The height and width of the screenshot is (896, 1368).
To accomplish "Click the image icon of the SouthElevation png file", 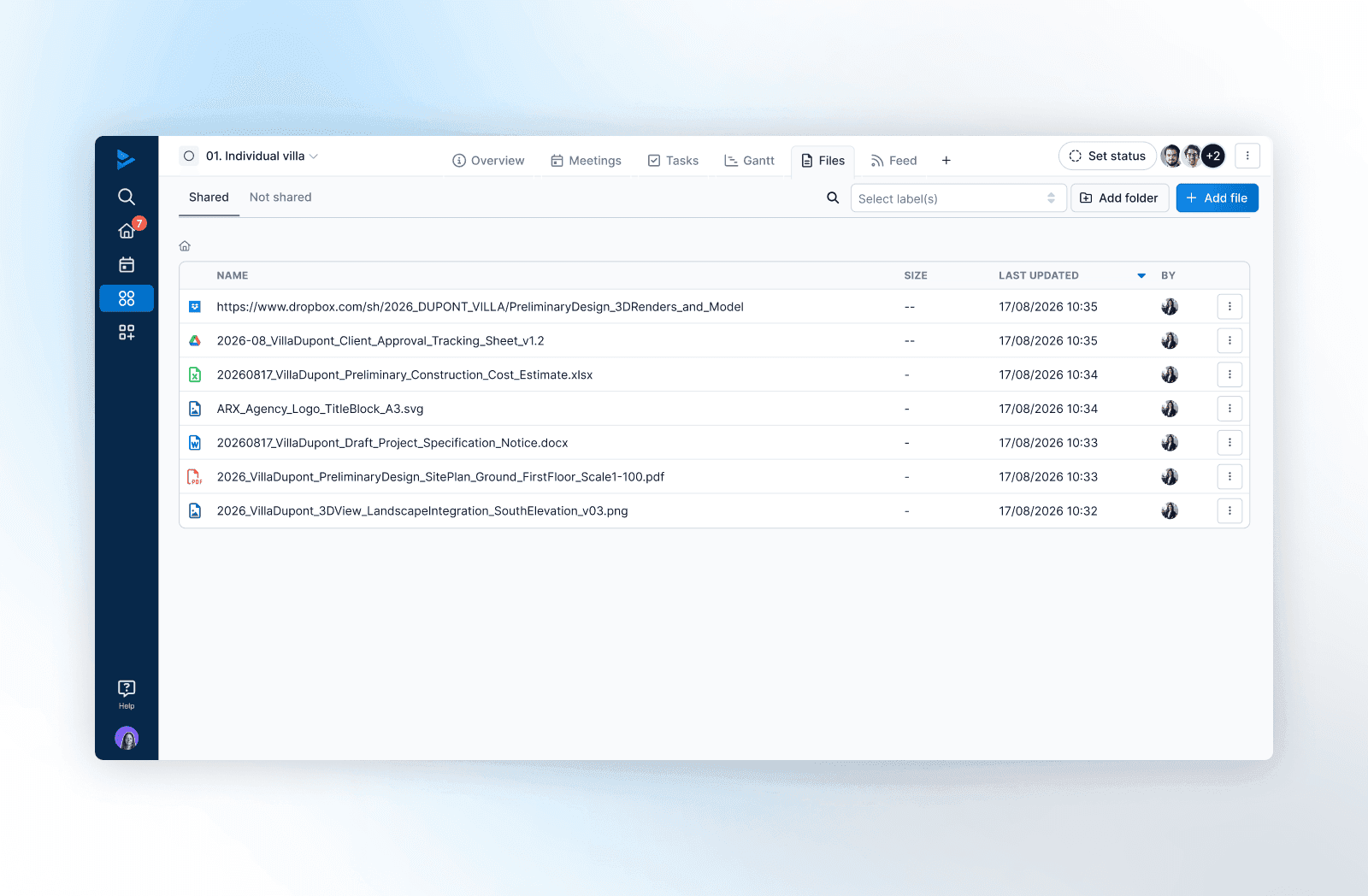I will tap(195, 511).
